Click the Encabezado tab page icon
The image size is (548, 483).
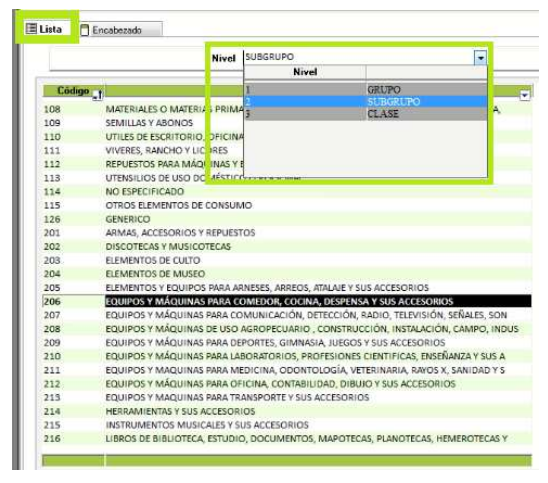tap(85, 30)
